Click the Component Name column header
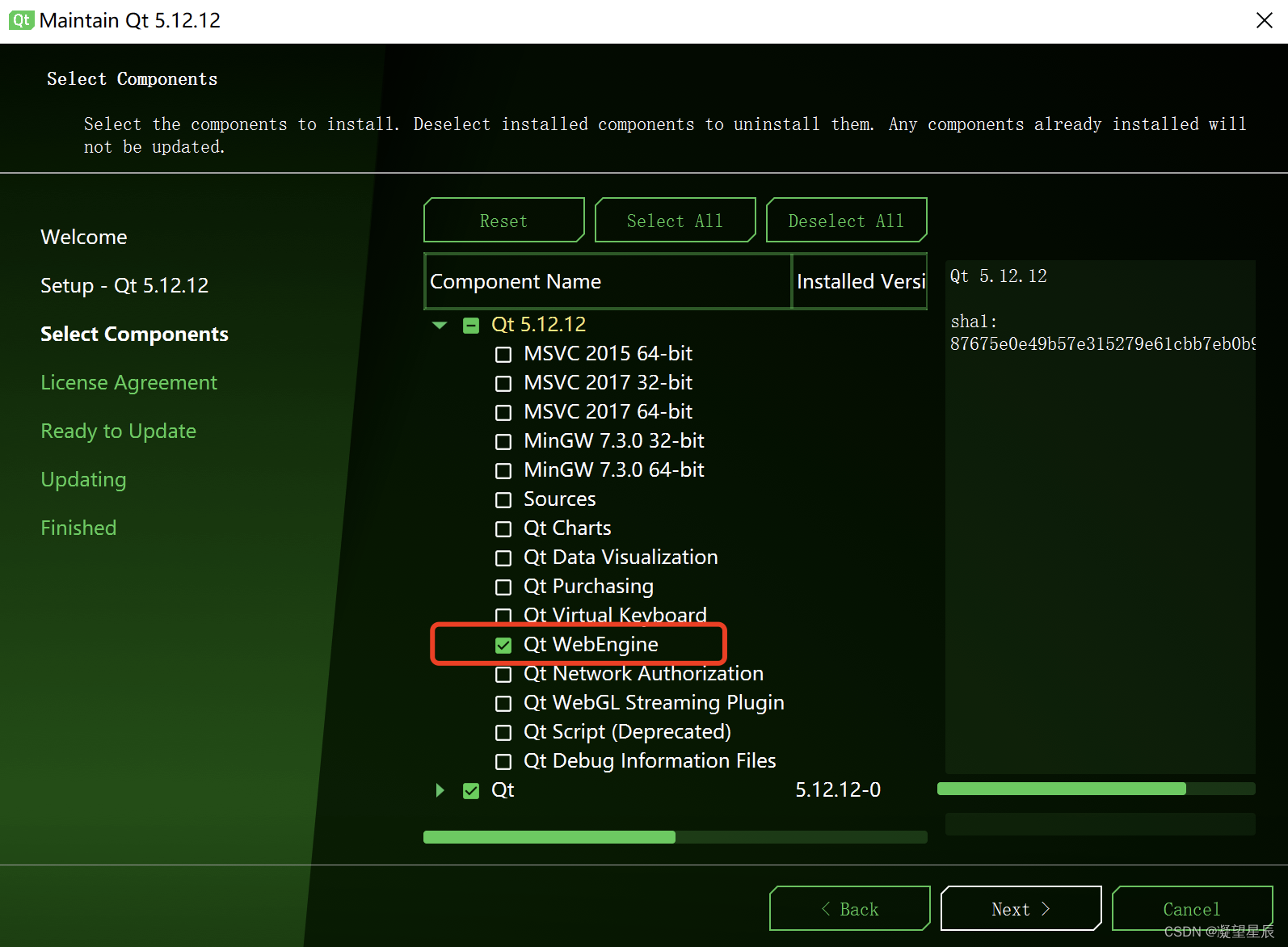The width and height of the screenshot is (1288, 947). click(x=608, y=281)
